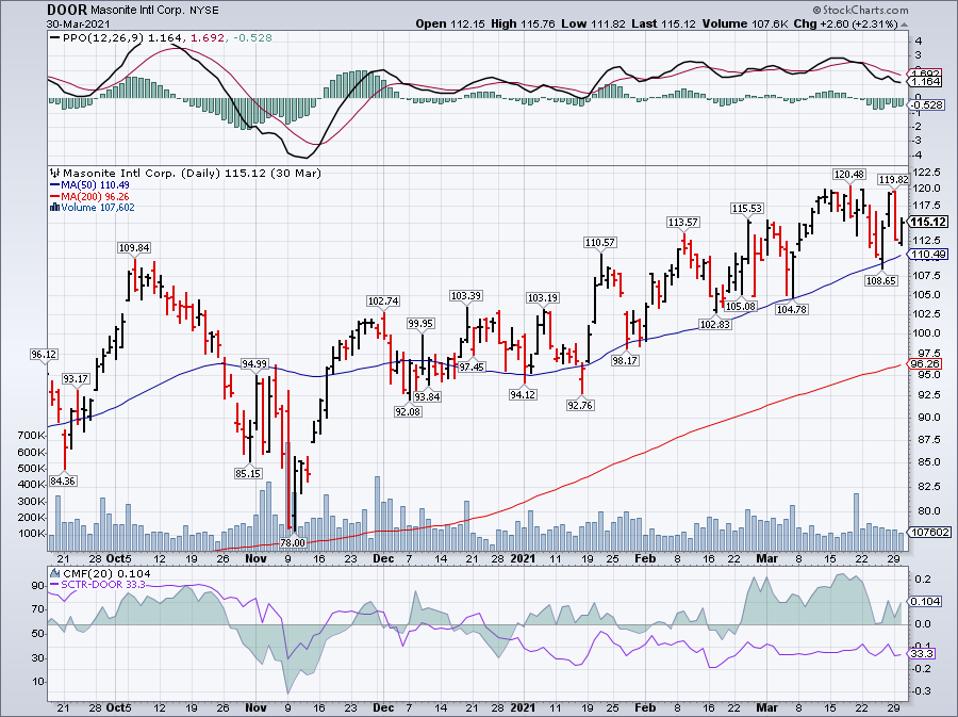Click the PPO(12,26,9) indicator label
The width and height of the screenshot is (958, 717).
pyautogui.click(x=104, y=38)
